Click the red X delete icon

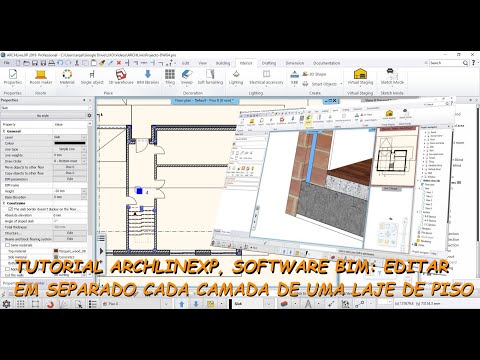(119, 63)
